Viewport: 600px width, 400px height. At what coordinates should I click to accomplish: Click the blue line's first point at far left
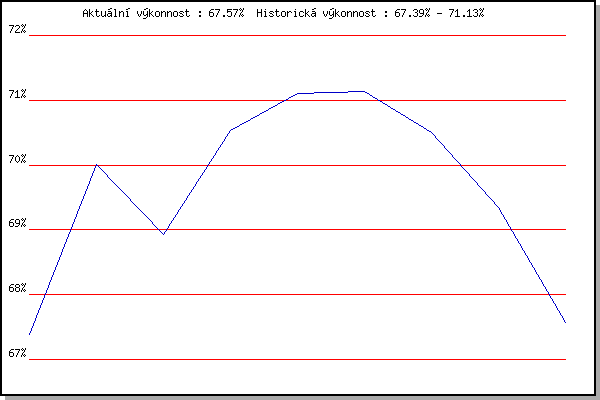click(x=30, y=334)
